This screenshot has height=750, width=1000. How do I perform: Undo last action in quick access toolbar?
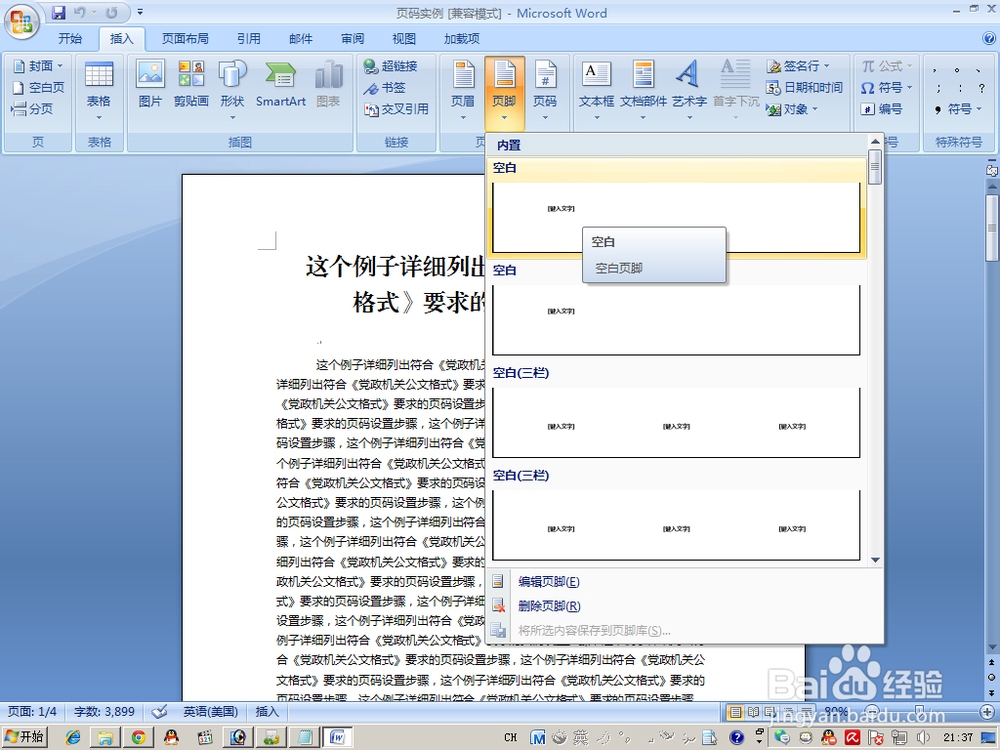(79, 13)
